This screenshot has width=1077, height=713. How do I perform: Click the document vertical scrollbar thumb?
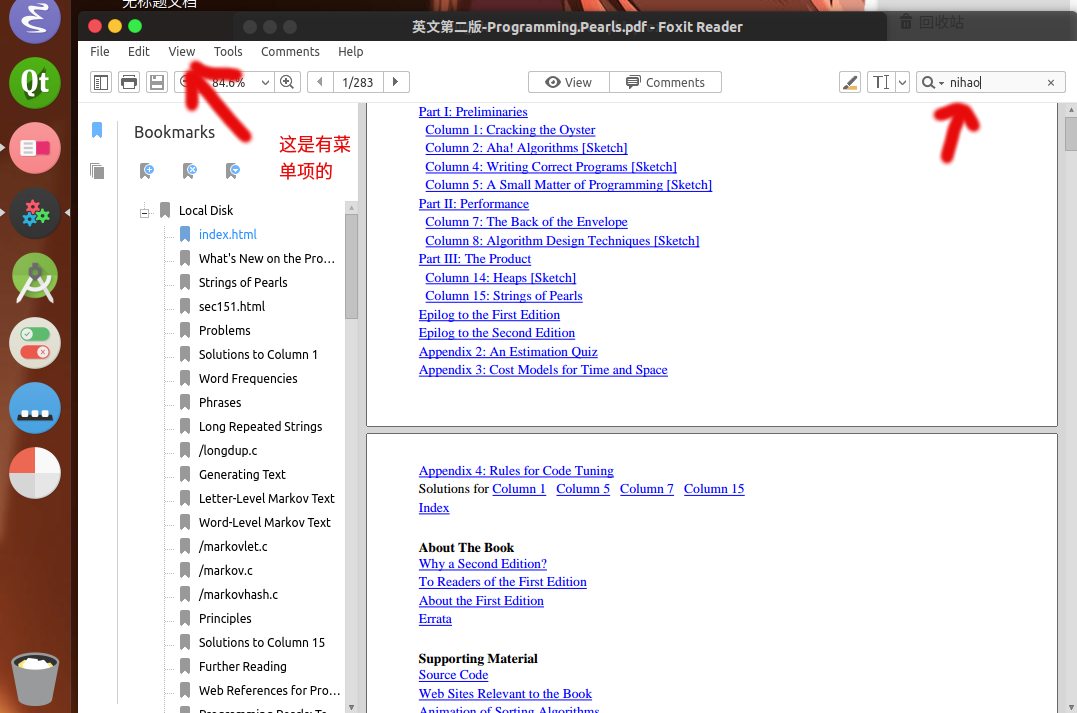pos(1071,134)
